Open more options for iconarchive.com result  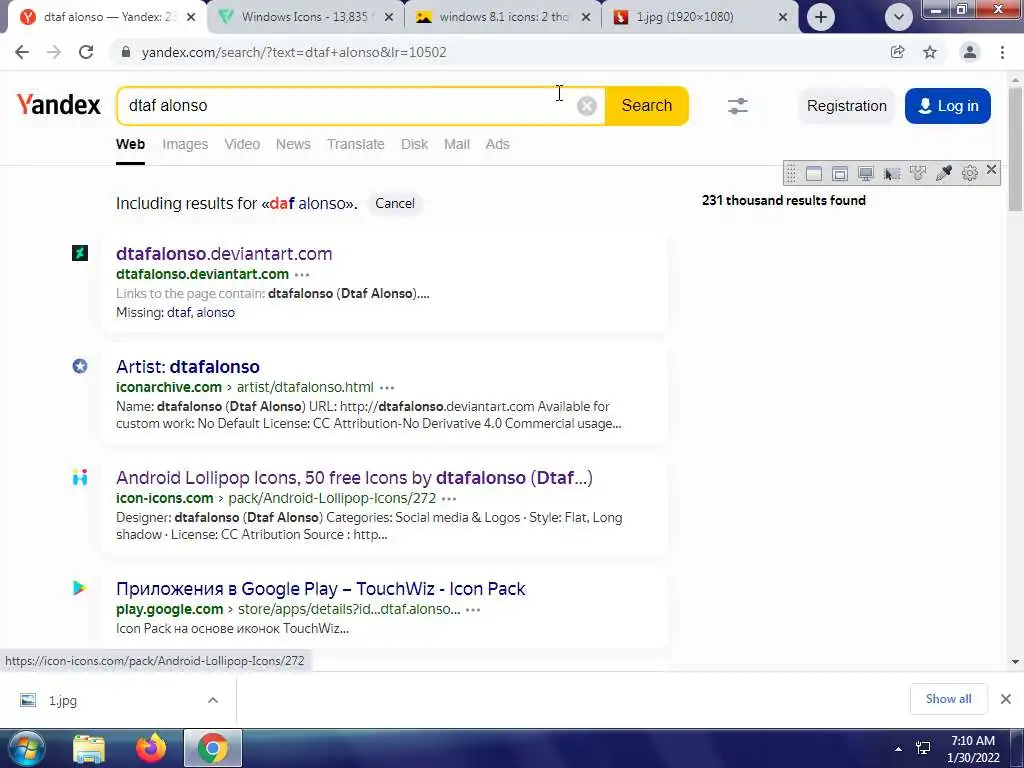[x=387, y=388]
